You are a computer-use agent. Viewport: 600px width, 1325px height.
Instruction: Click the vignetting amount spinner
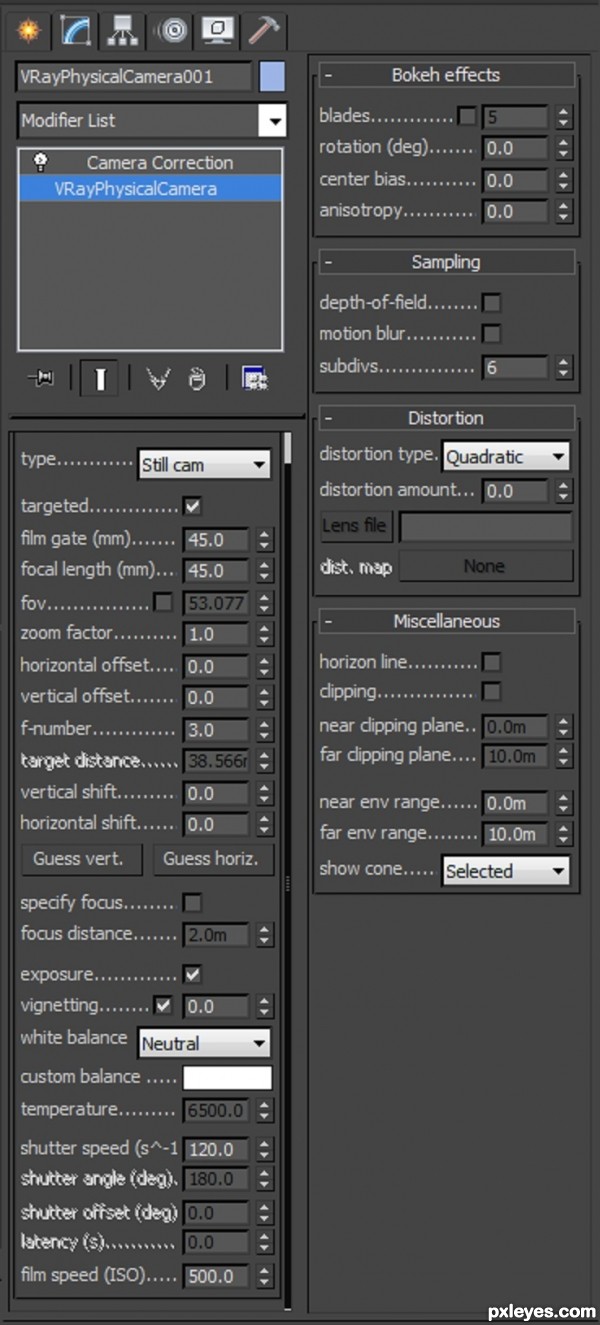click(264, 1006)
